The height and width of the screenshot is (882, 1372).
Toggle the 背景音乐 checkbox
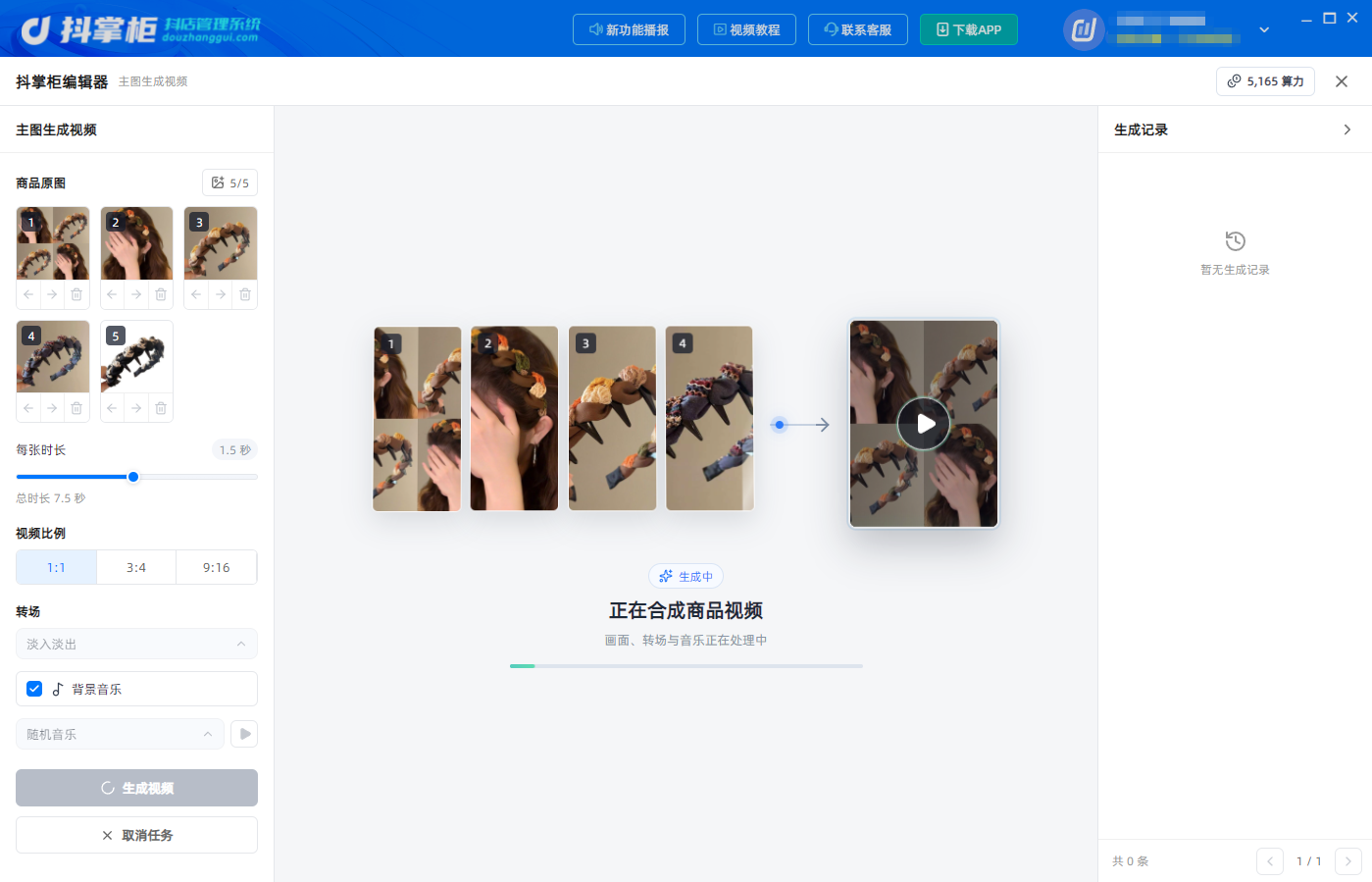[34, 689]
